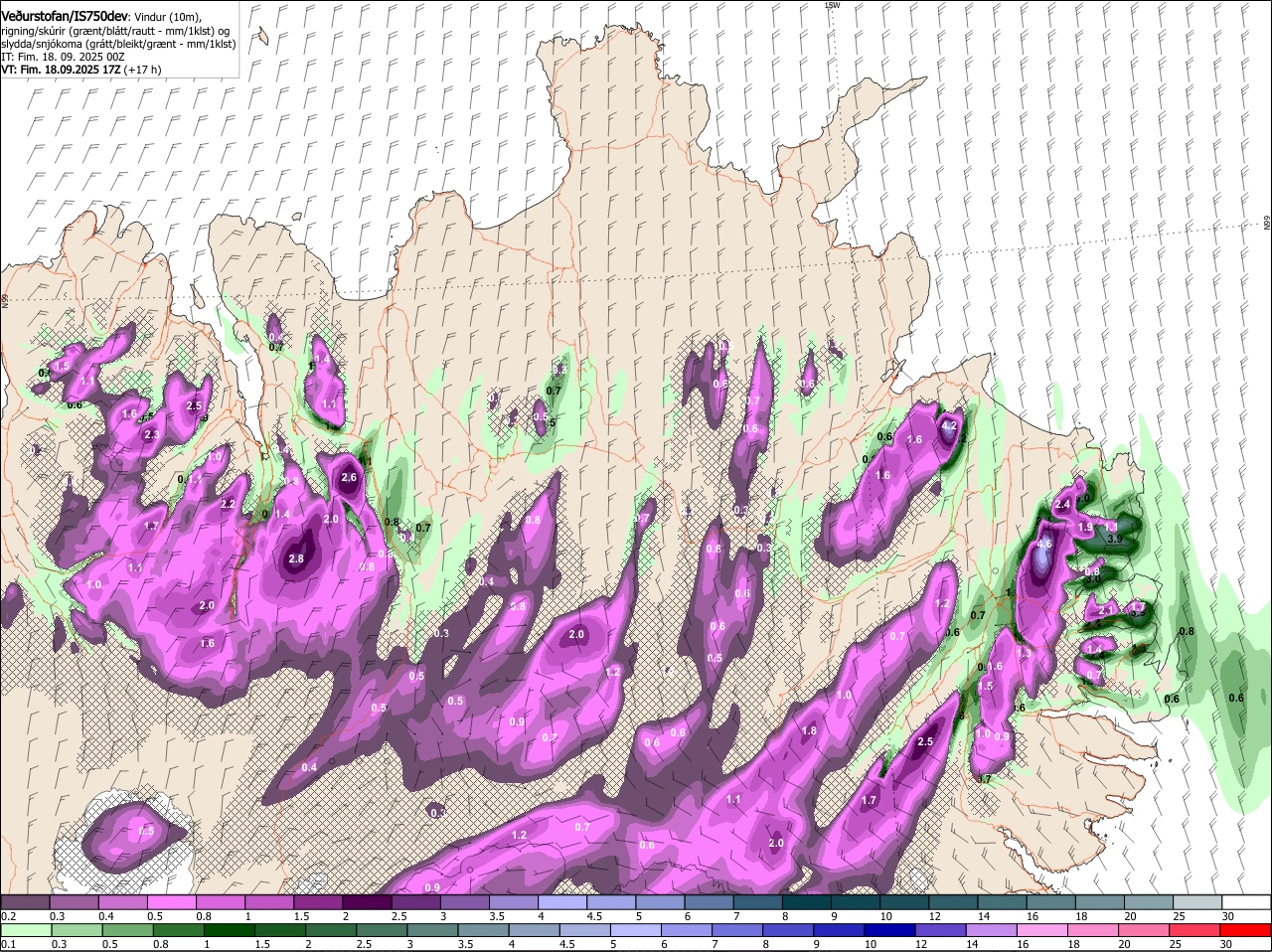Click the 4.6 precipitation value on the map
Image resolution: width=1272 pixels, height=952 pixels.
(x=1044, y=545)
